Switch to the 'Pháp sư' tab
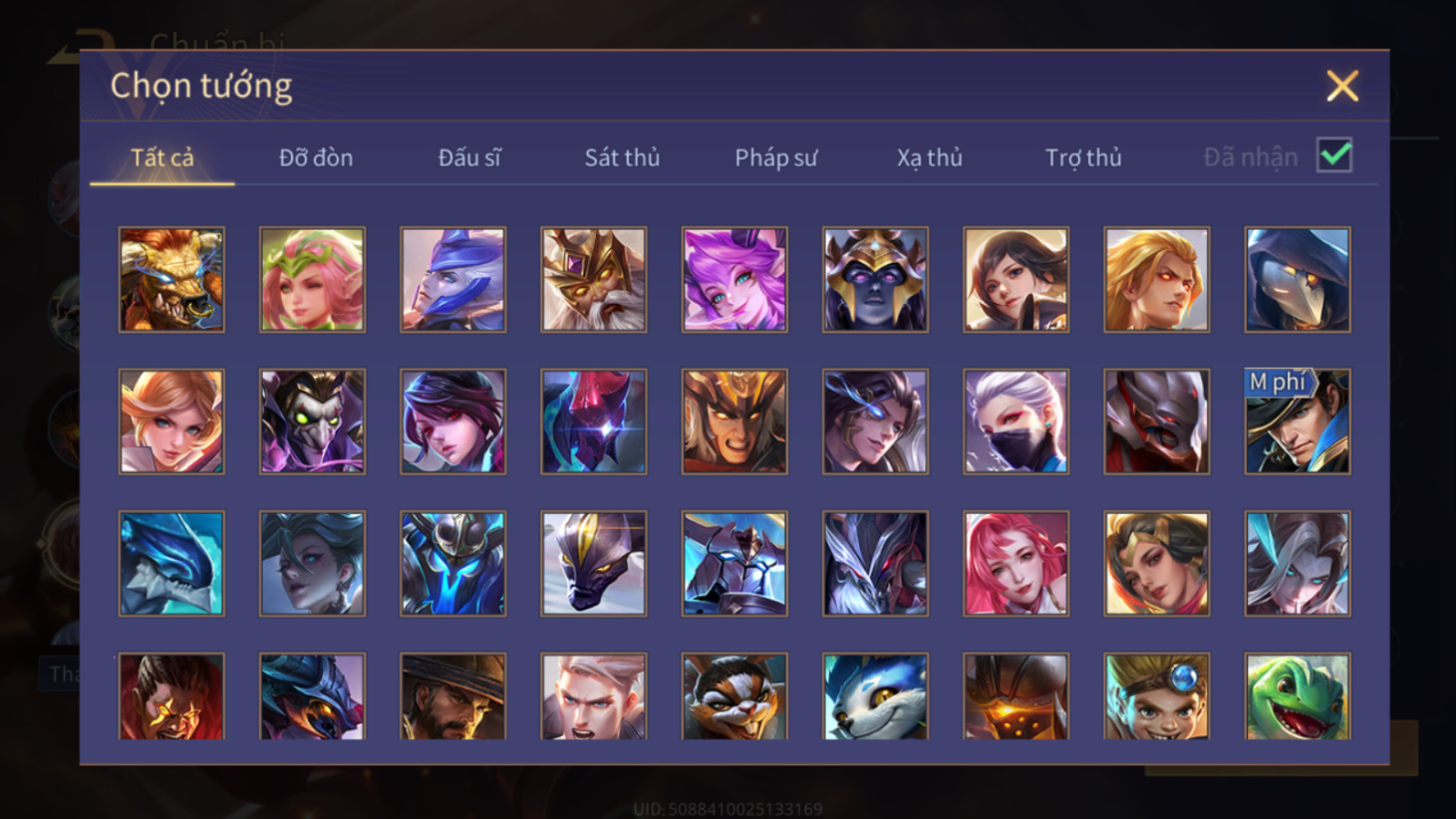1456x819 pixels. (x=775, y=157)
